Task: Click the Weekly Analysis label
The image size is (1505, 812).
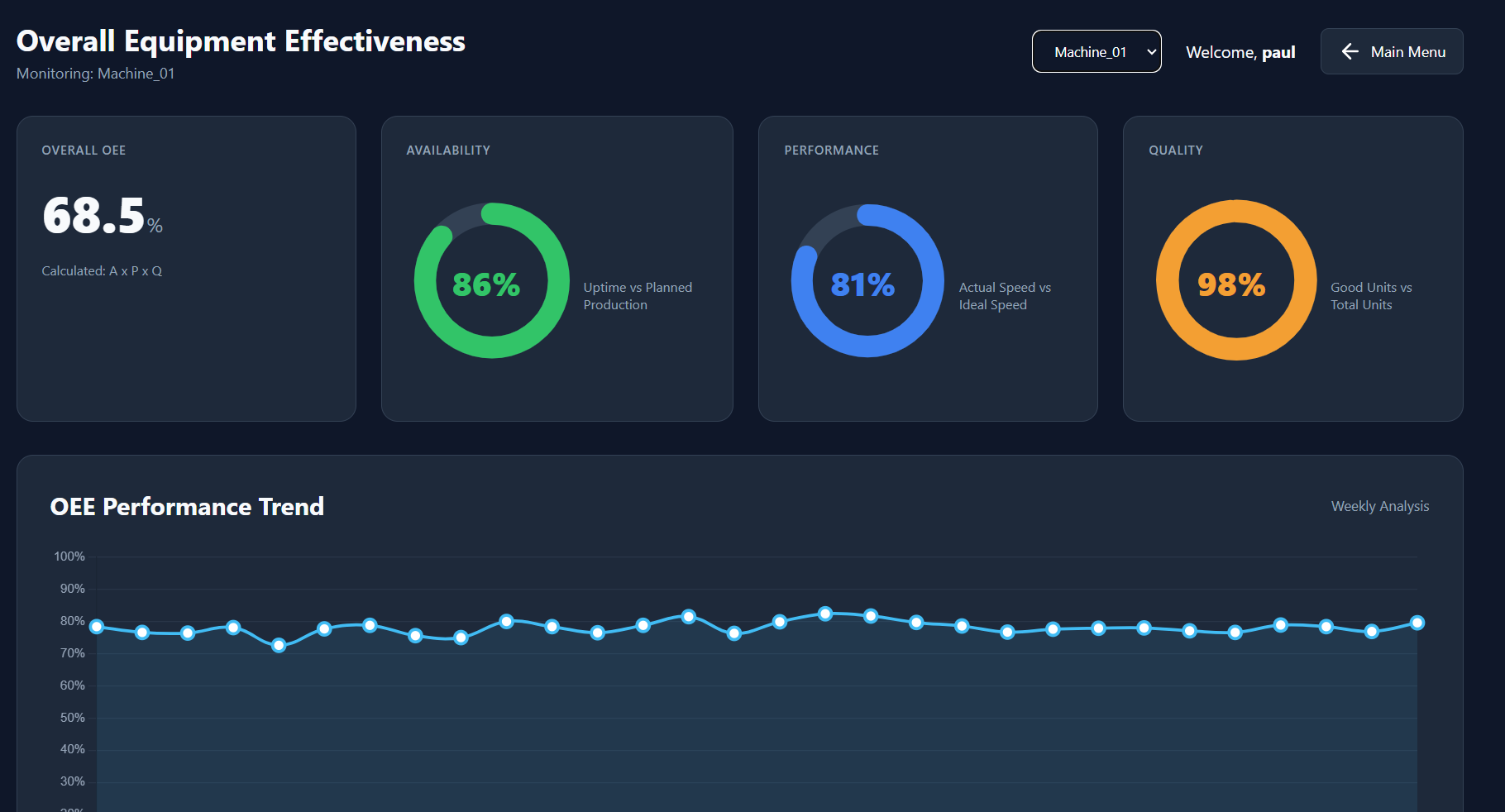Action: pos(1380,506)
